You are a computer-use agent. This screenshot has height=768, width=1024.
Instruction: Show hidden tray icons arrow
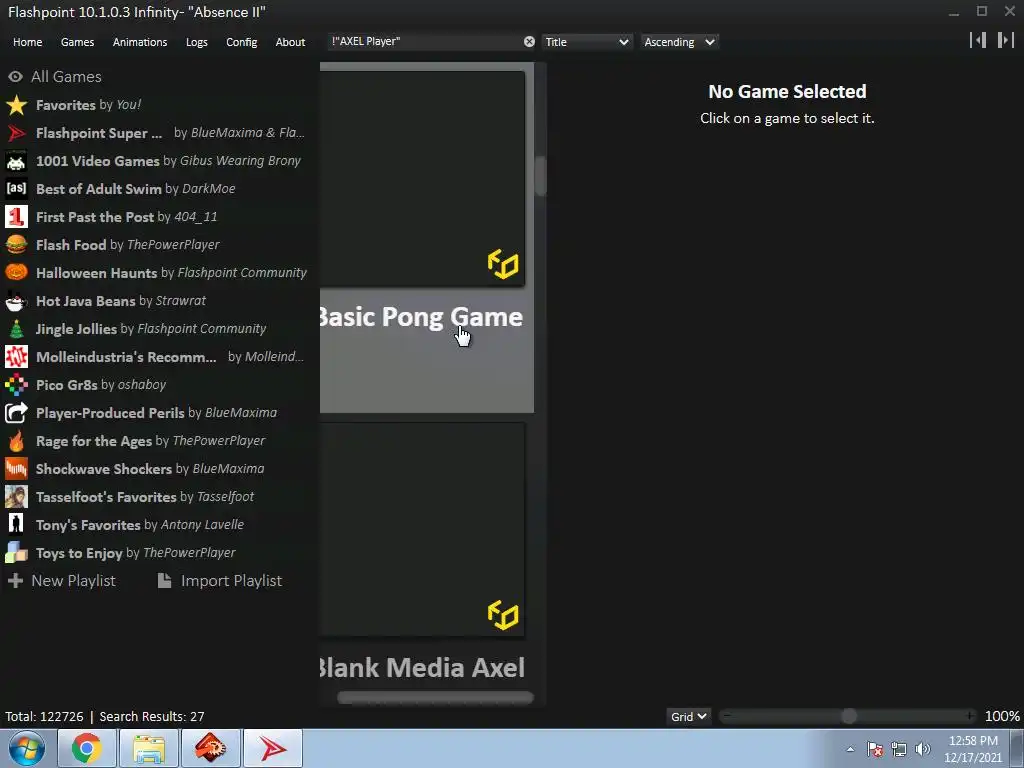click(x=850, y=749)
